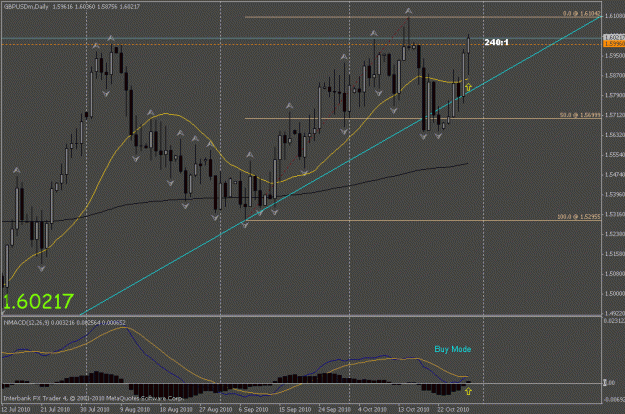
Task: Click the 1.5396 price axis label
Action: [x=615, y=194]
